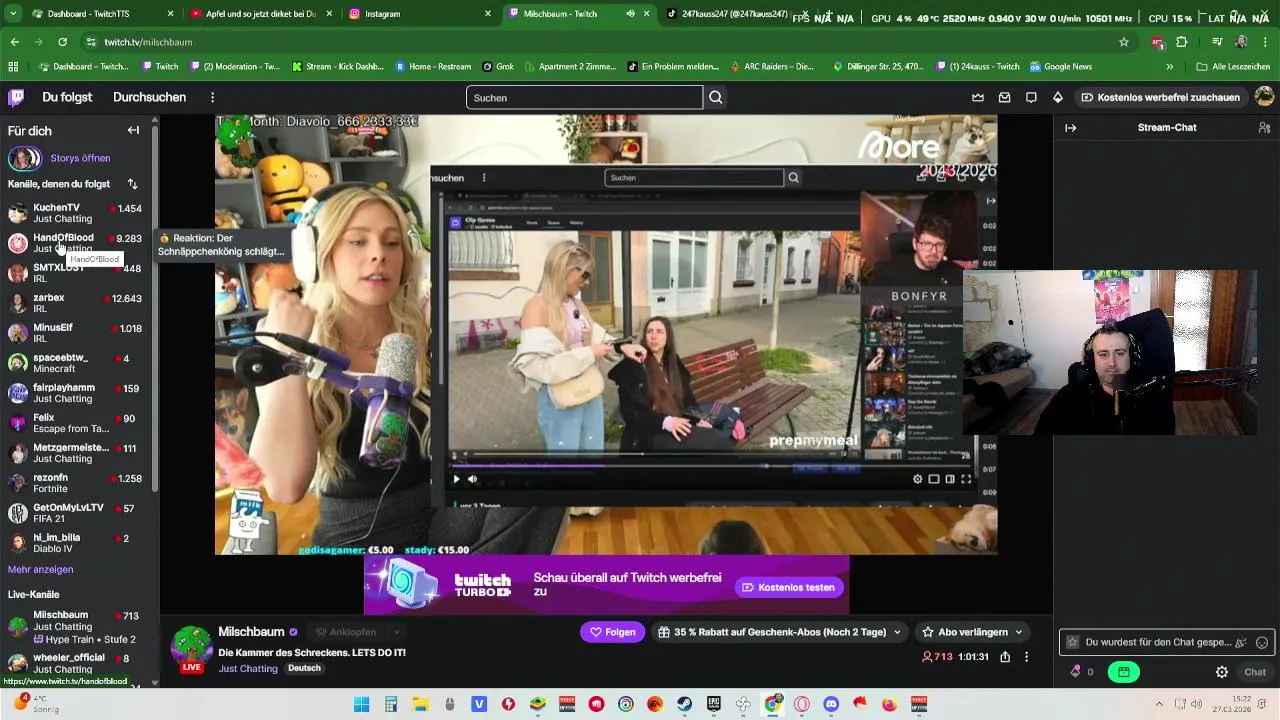
Task: Open the browser extensions puzzle icon
Action: 1181,42
